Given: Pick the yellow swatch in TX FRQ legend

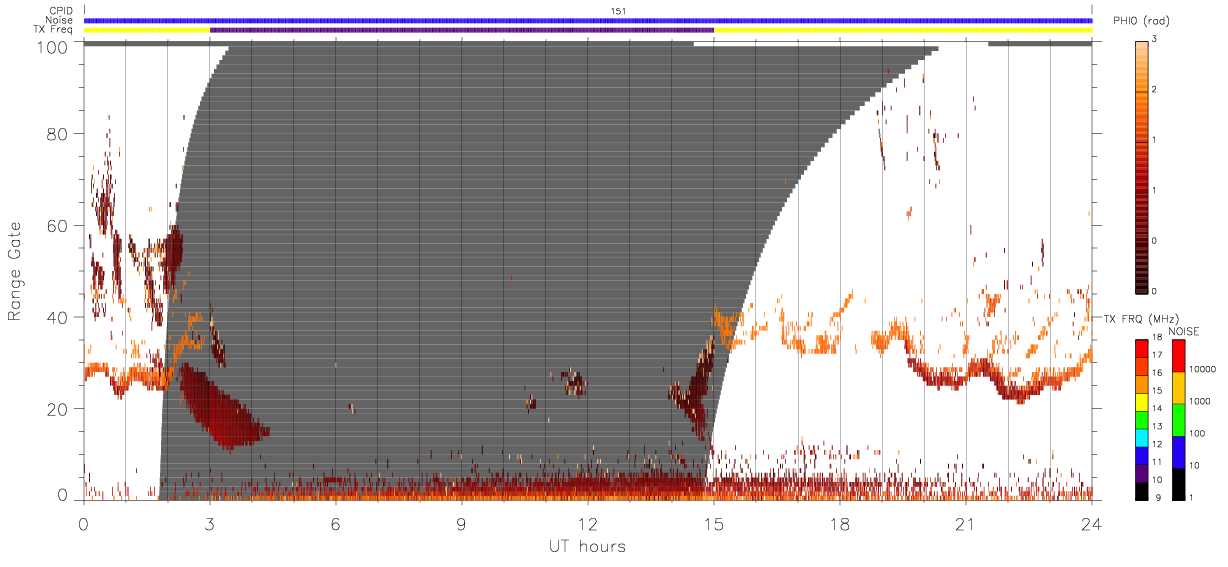Looking at the screenshot, I should coord(1142,402).
